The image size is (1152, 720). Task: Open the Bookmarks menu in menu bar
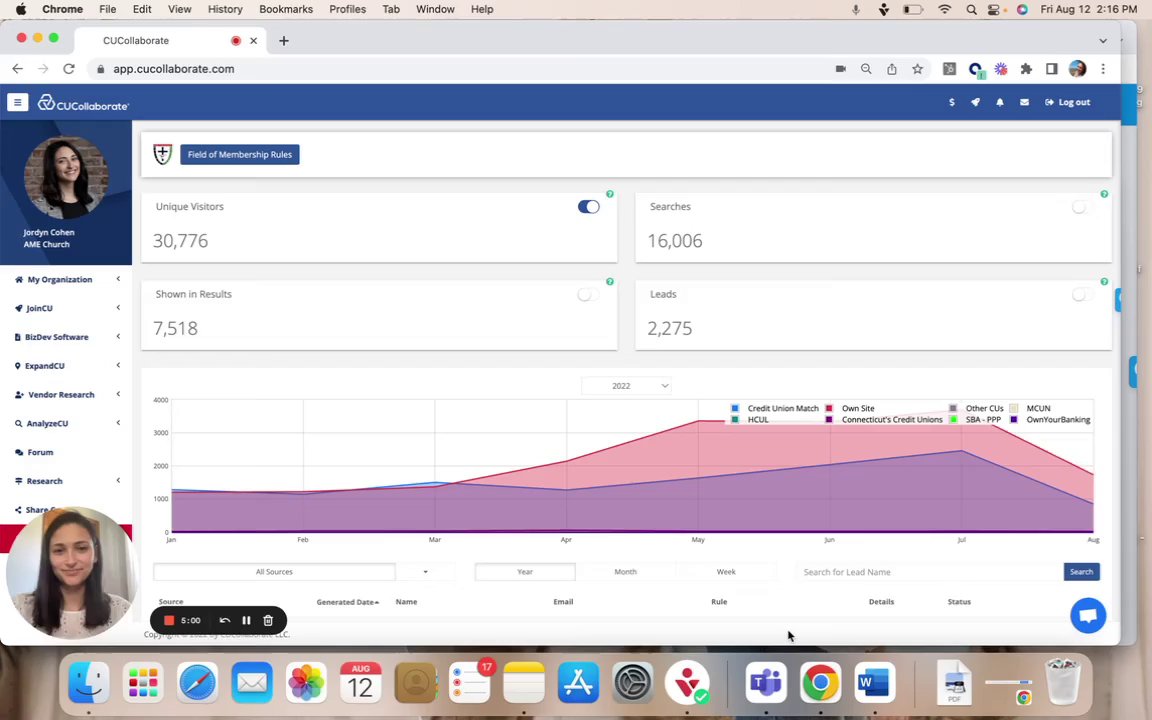point(286,9)
